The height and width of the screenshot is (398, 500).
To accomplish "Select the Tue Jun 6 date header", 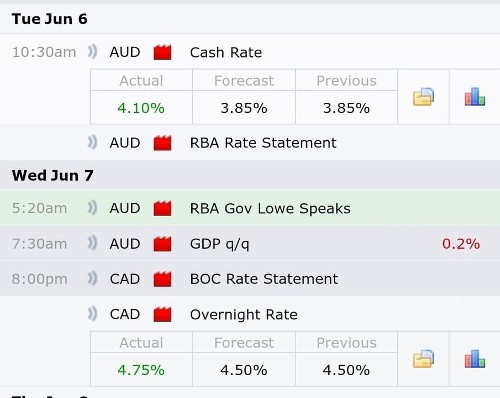I will tap(250, 19).
